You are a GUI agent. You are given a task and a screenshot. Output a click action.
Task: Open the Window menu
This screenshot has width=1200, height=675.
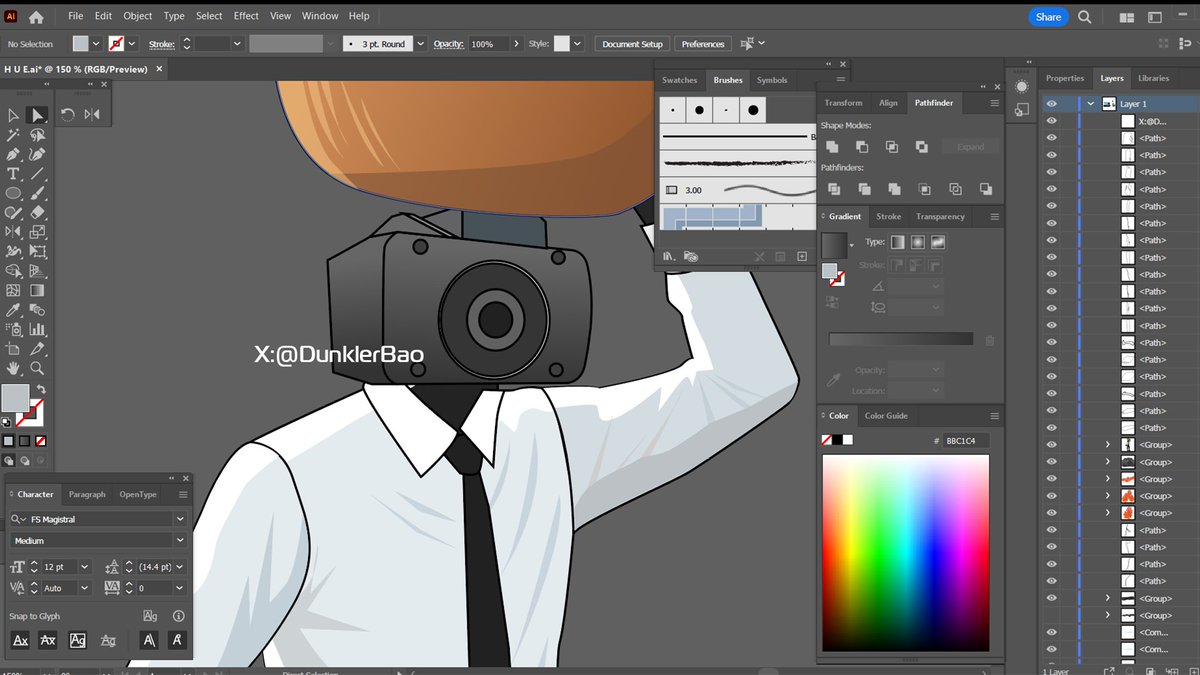click(x=320, y=16)
